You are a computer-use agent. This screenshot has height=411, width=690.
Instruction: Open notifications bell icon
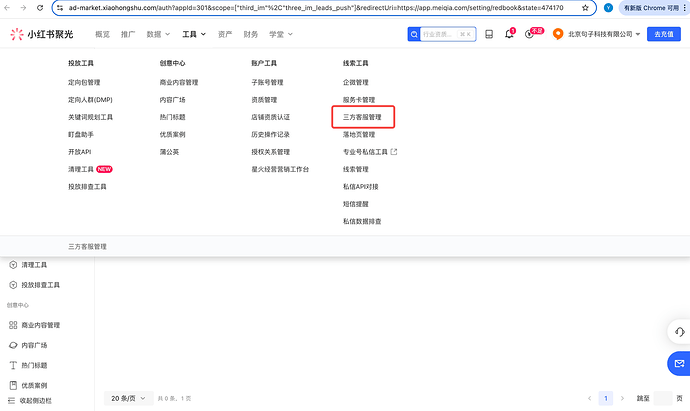509,34
